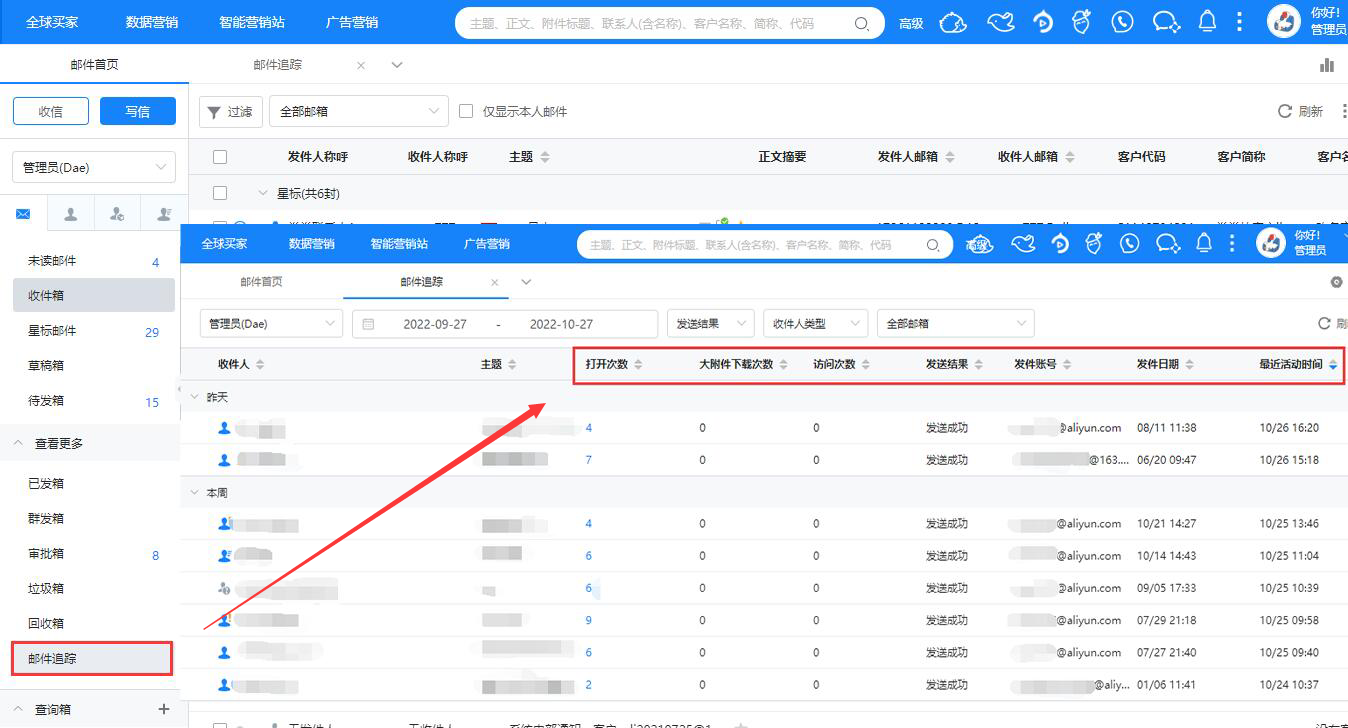Switch to 邮件首页 tab in the inset
The height and width of the screenshot is (728, 1348).
[262, 282]
